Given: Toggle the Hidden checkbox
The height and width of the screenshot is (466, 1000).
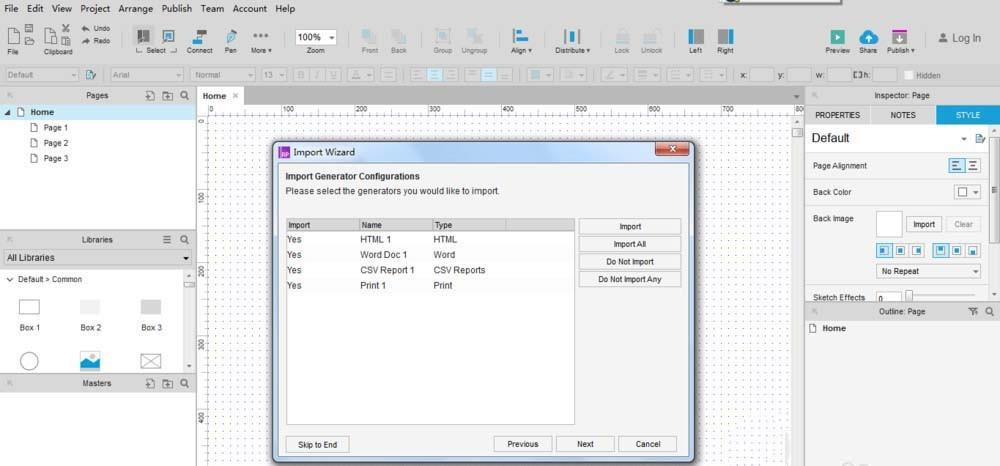Looking at the screenshot, I should click(908, 75).
